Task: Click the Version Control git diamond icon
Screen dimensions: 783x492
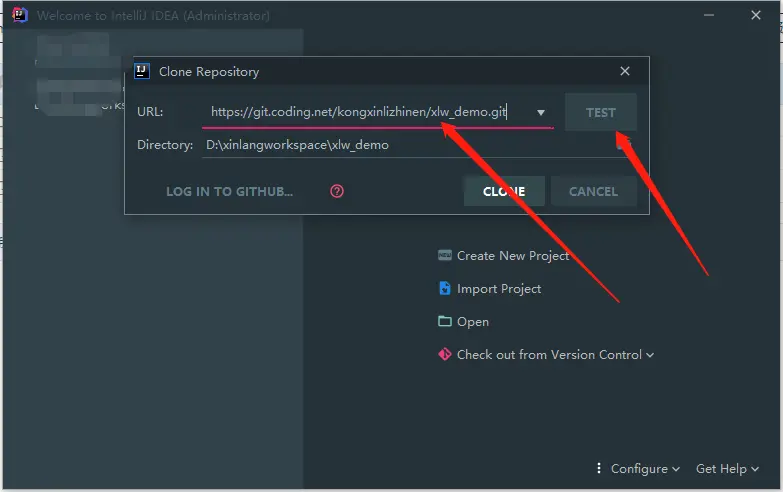Action: point(444,354)
